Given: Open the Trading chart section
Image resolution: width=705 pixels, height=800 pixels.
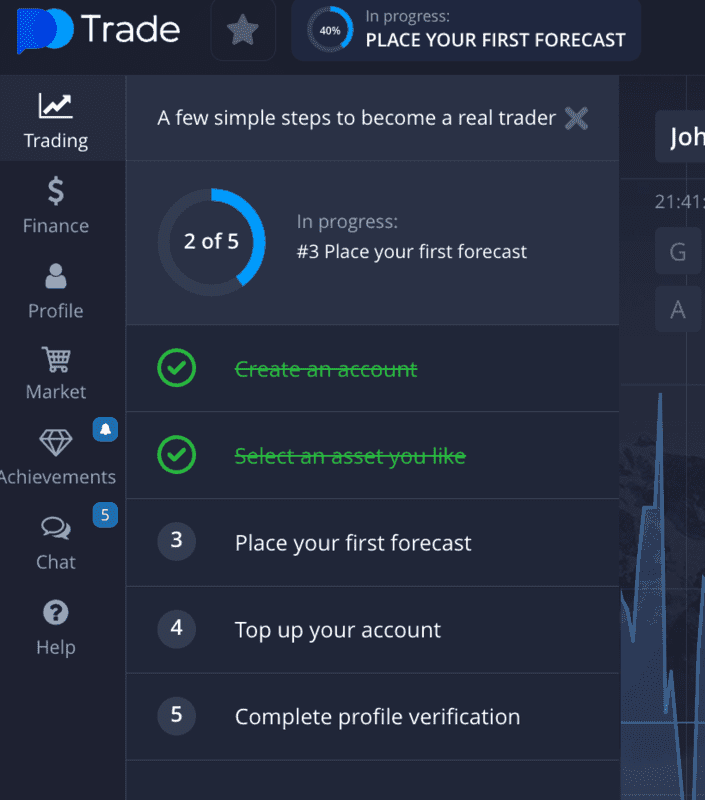Looking at the screenshot, I should tap(56, 120).
